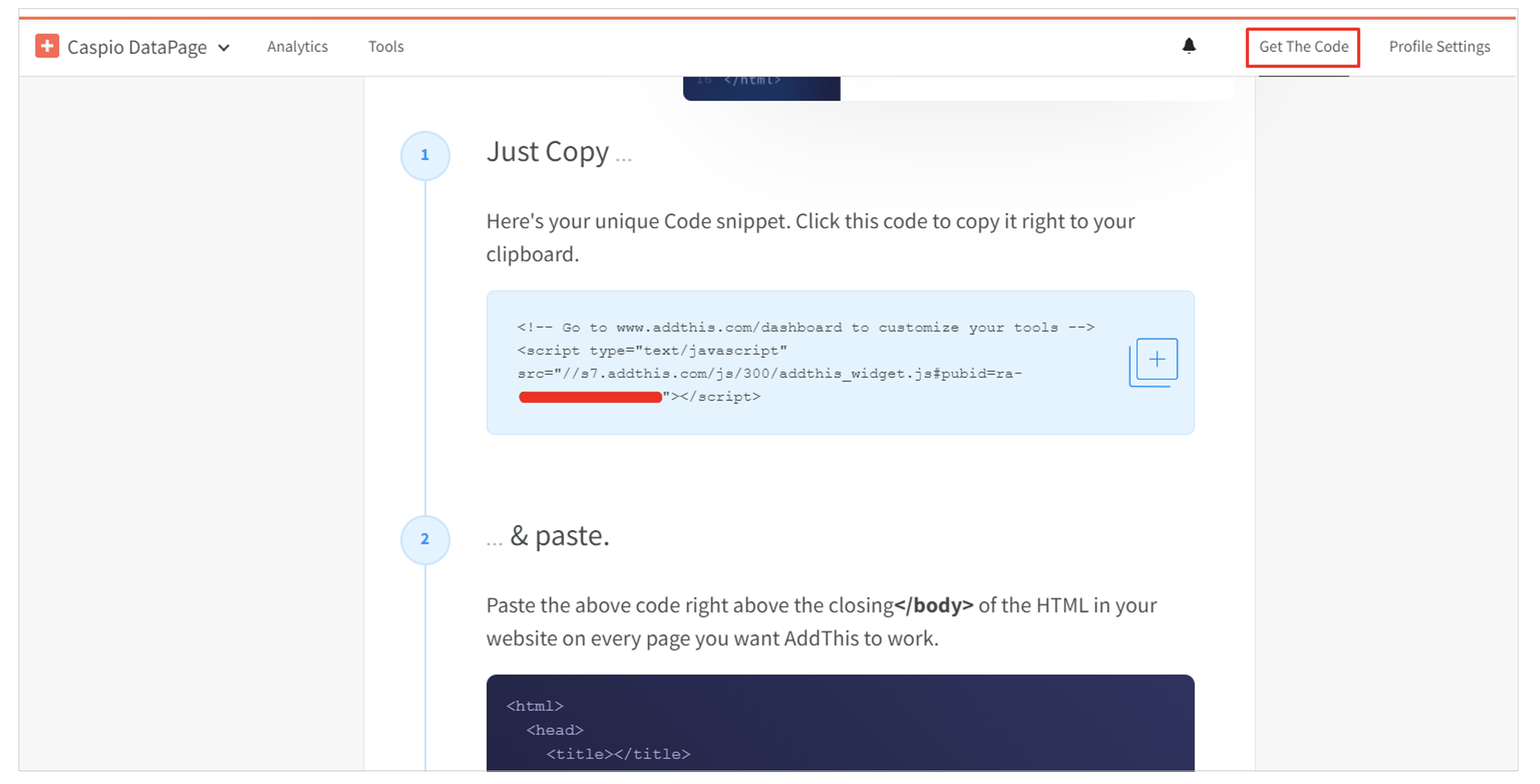Click the '<title></title>' line in the example code
Image resolution: width=1540 pixels, height=784 pixels.
coord(618,754)
